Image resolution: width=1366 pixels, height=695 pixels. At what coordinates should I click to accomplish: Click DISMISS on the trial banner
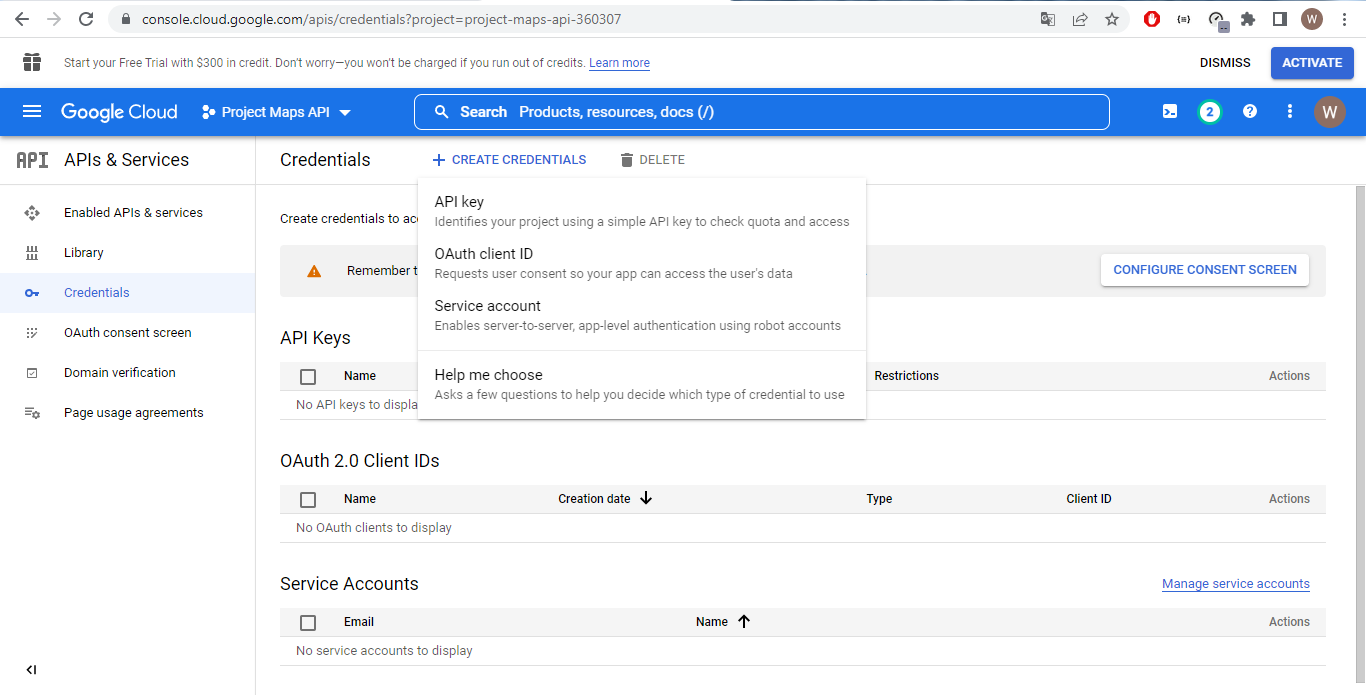click(x=1225, y=62)
